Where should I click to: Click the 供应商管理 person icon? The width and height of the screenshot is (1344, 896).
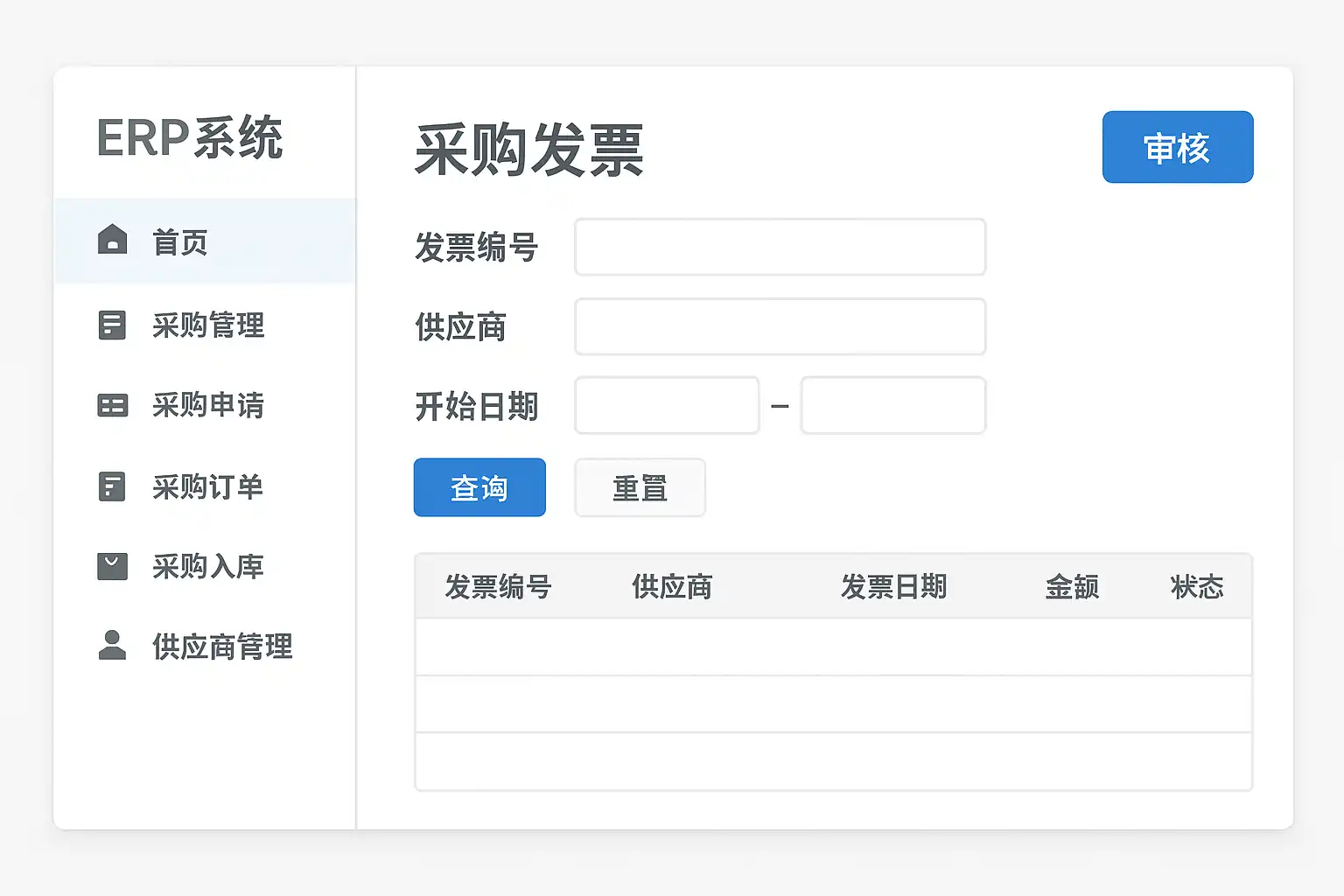(x=112, y=646)
